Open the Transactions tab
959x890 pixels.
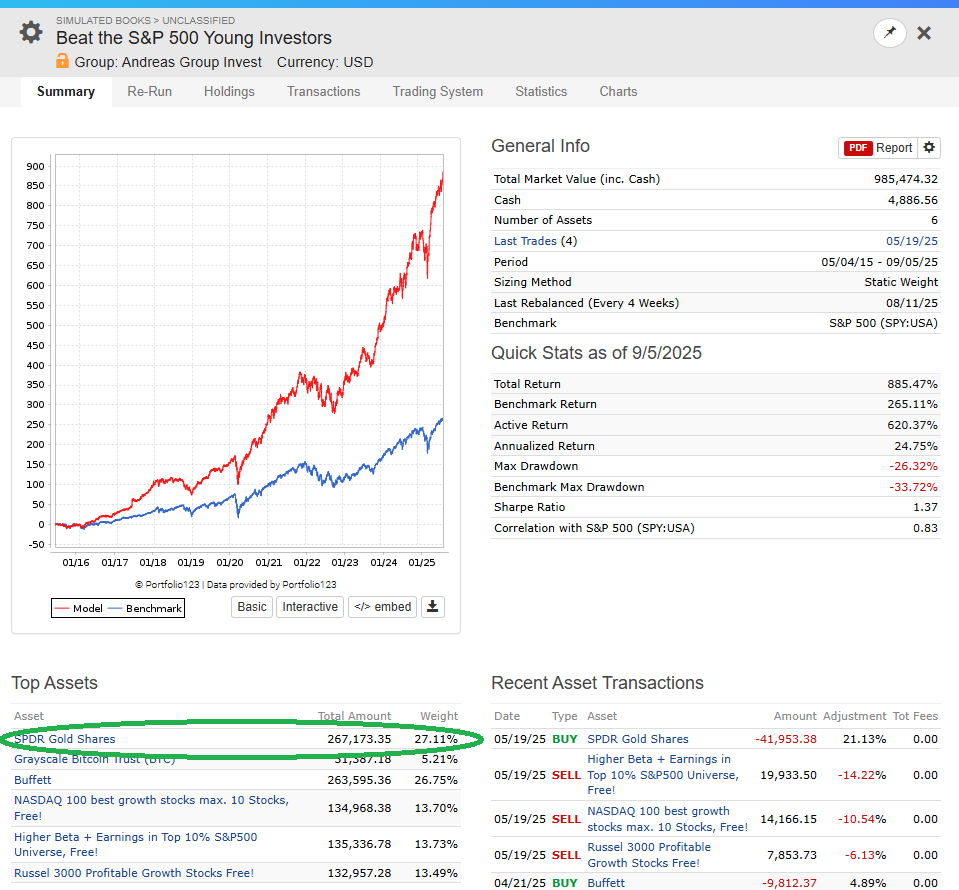point(324,92)
